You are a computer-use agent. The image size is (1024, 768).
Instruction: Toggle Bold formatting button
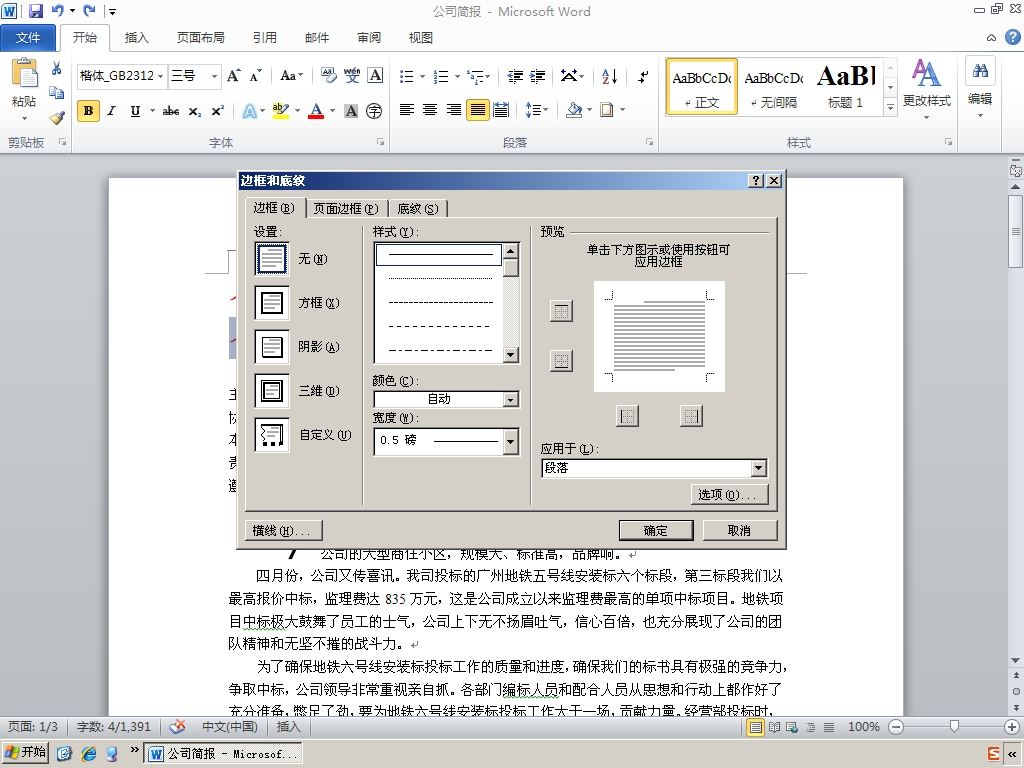pos(88,111)
